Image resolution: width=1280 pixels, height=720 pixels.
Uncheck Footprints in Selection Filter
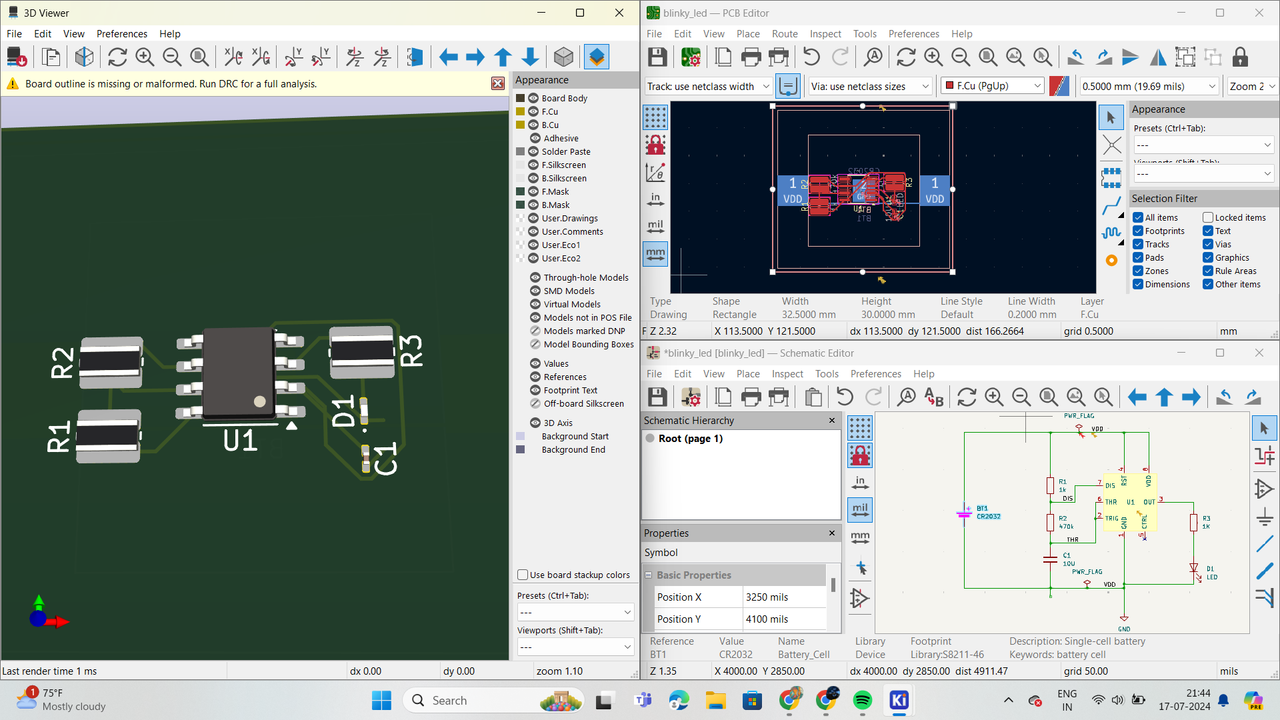click(x=1138, y=231)
